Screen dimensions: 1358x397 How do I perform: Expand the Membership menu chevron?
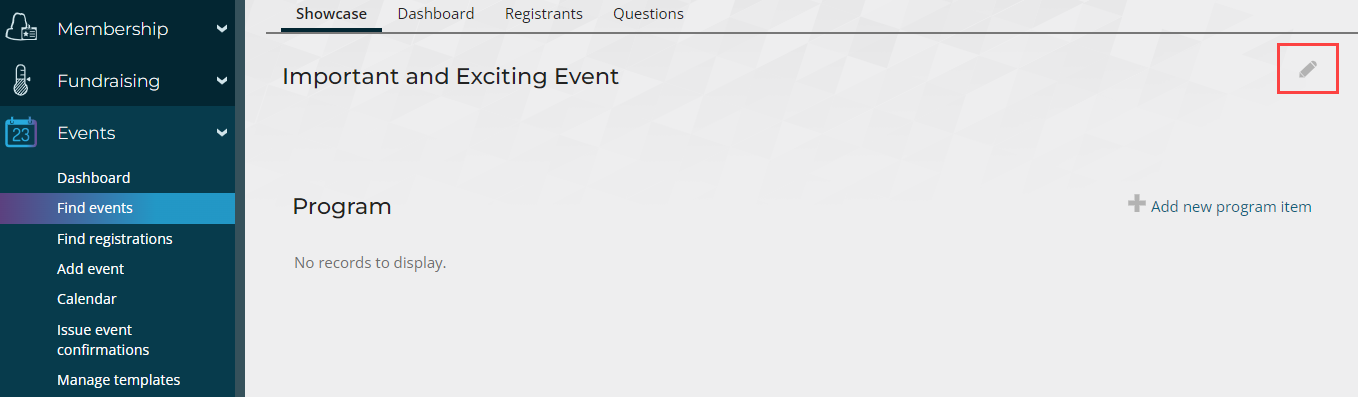pyautogui.click(x=221, y=29)
